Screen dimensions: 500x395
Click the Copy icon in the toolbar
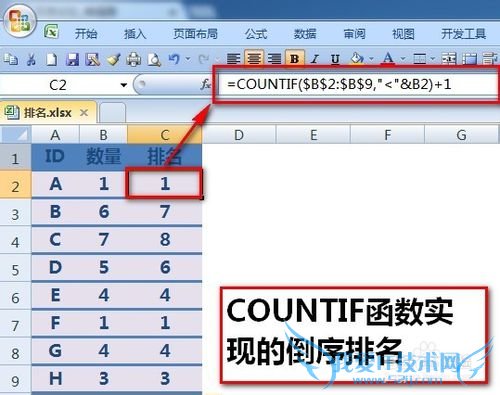pos(11,59)
